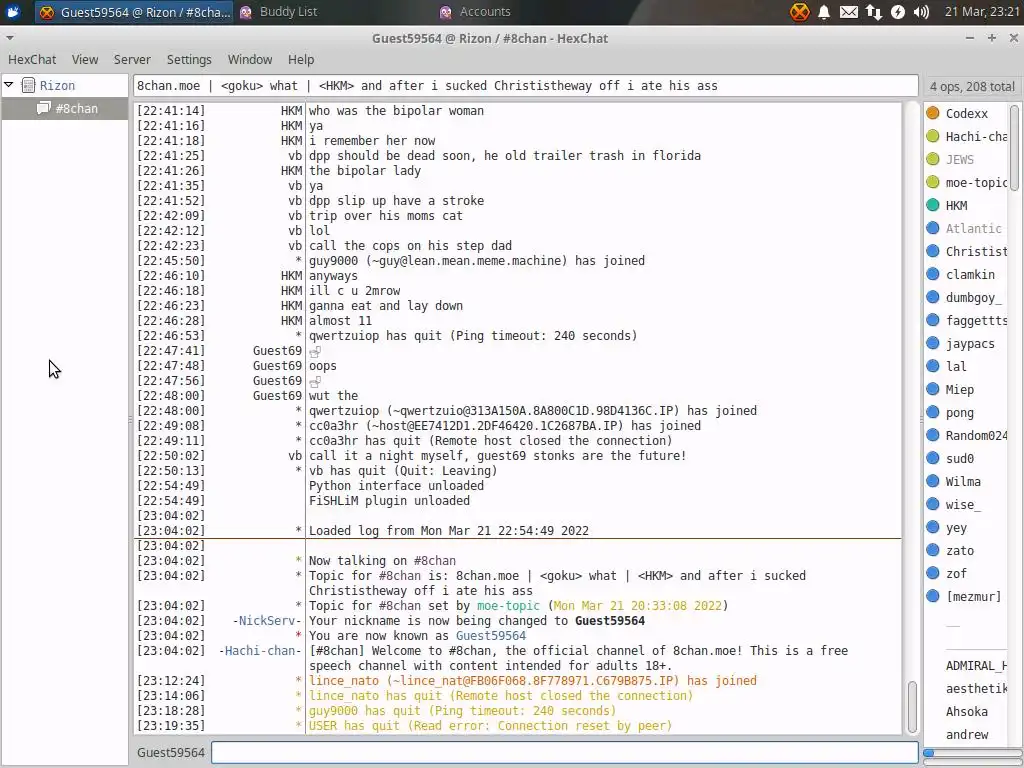Open the mail envelope tray icon
The width and height of the screenshot is (1024, 768).
coord(848,12)
